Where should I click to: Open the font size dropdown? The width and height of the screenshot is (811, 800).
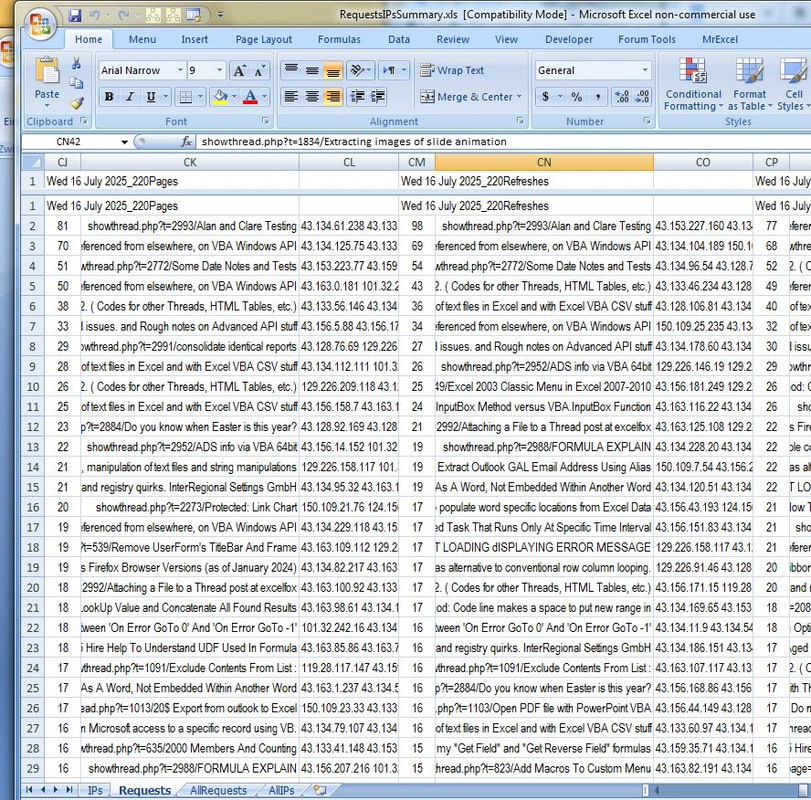(x=220, y=70)
